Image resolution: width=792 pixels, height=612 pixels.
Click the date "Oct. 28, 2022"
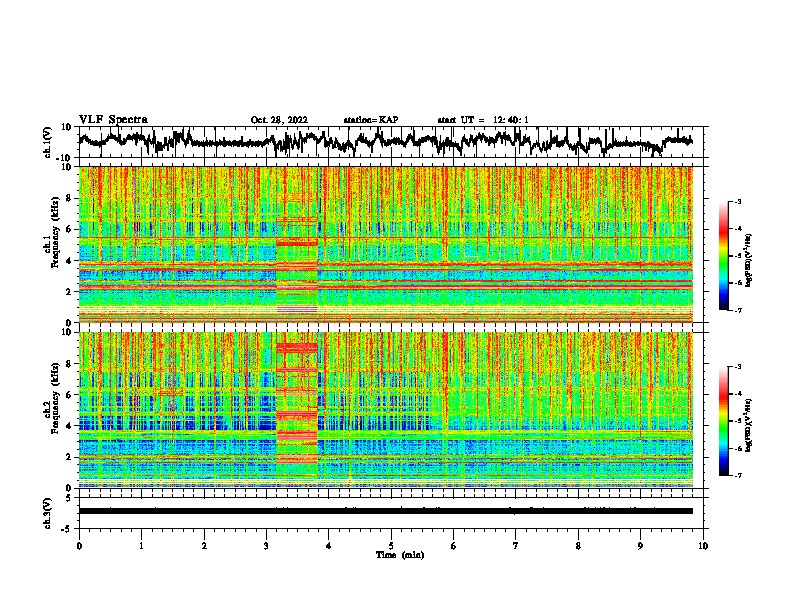point(279,120)
